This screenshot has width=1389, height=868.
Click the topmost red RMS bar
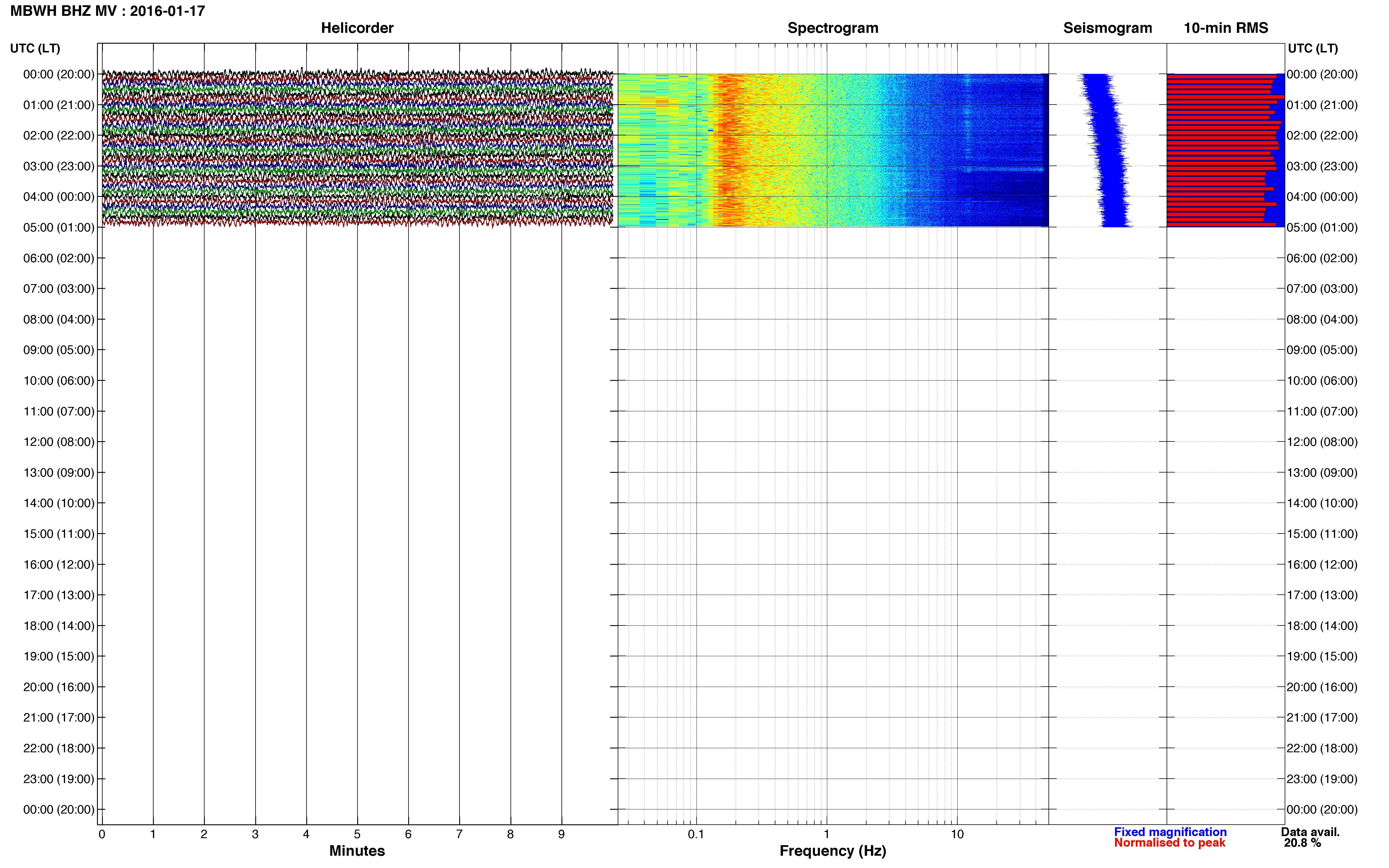click(x=1221, y=76)
